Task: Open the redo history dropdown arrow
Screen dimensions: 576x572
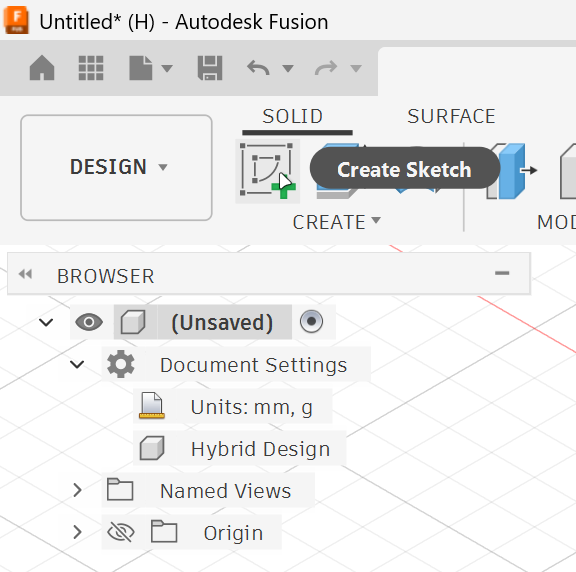Action: click(356, 68)
